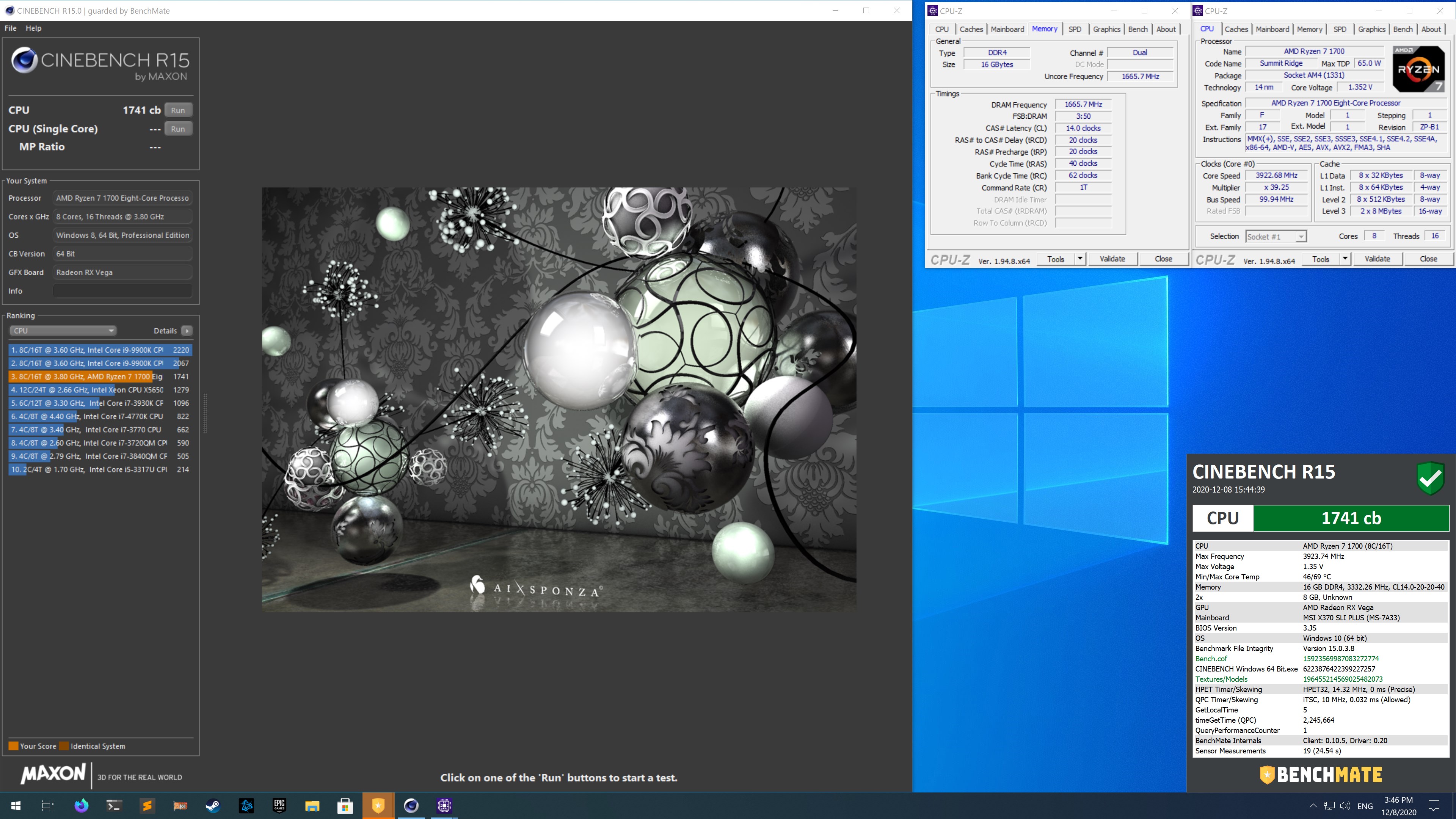Click the Info input field

[x=122, y=290]
